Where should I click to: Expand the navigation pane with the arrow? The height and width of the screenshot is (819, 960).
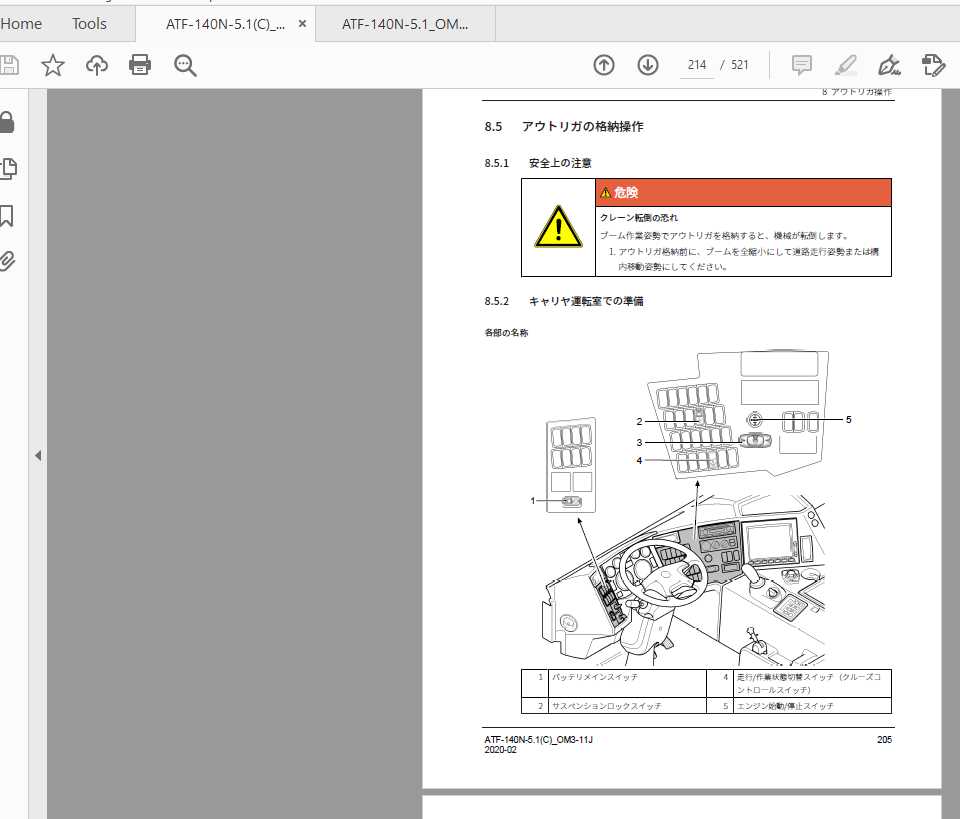click(38, 455)
